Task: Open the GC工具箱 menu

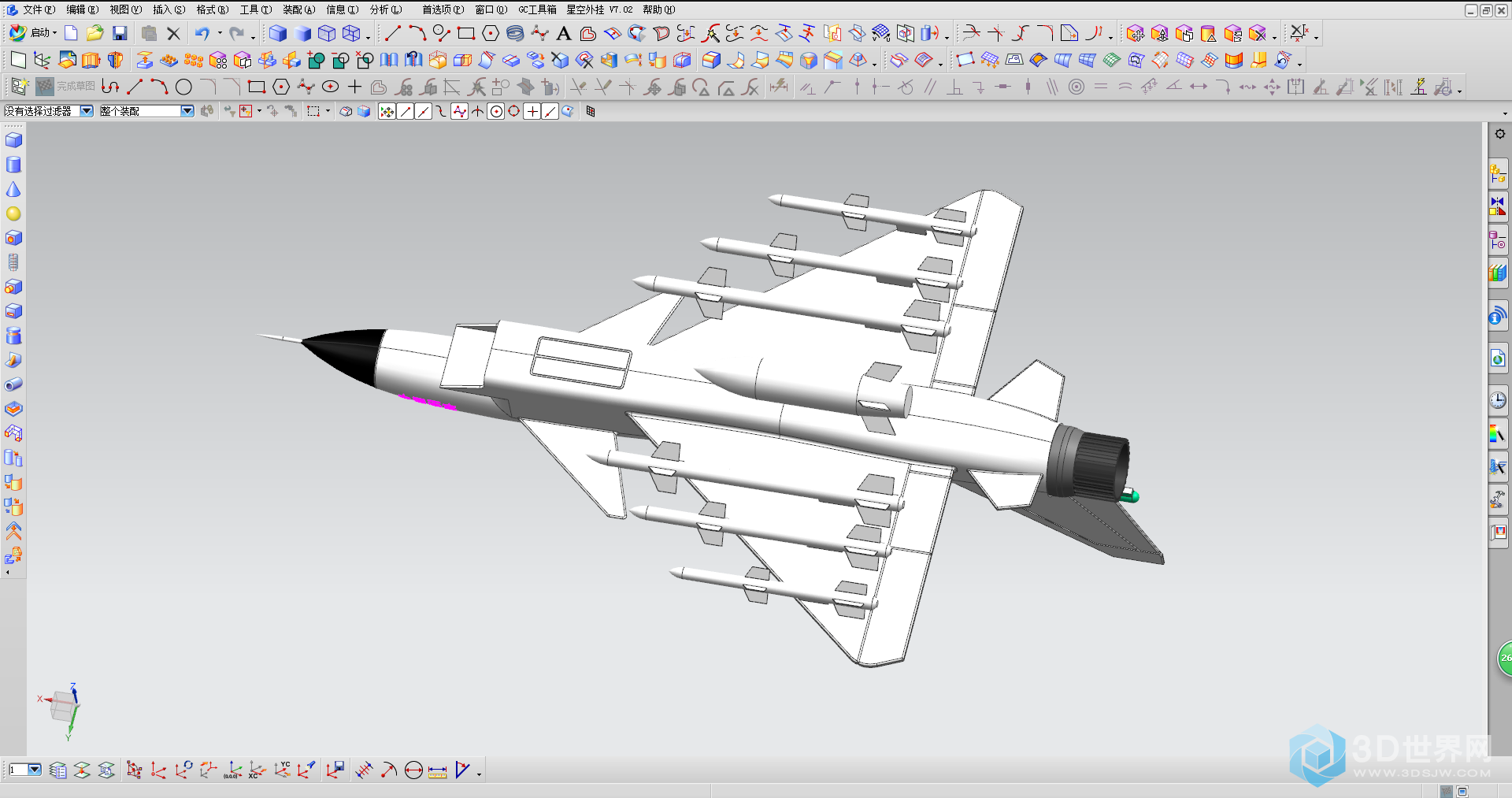Action: 537,9
